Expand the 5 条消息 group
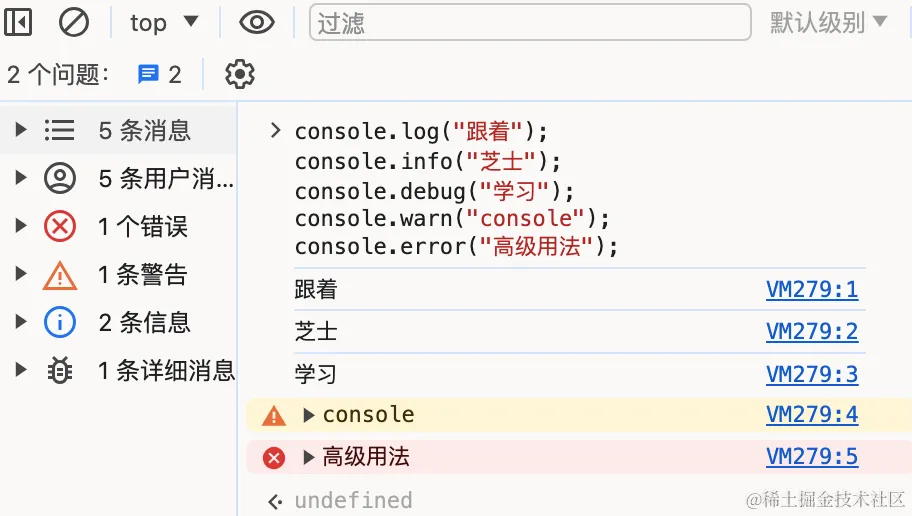Viewport: 912px width, 516px height. point(21,130)
